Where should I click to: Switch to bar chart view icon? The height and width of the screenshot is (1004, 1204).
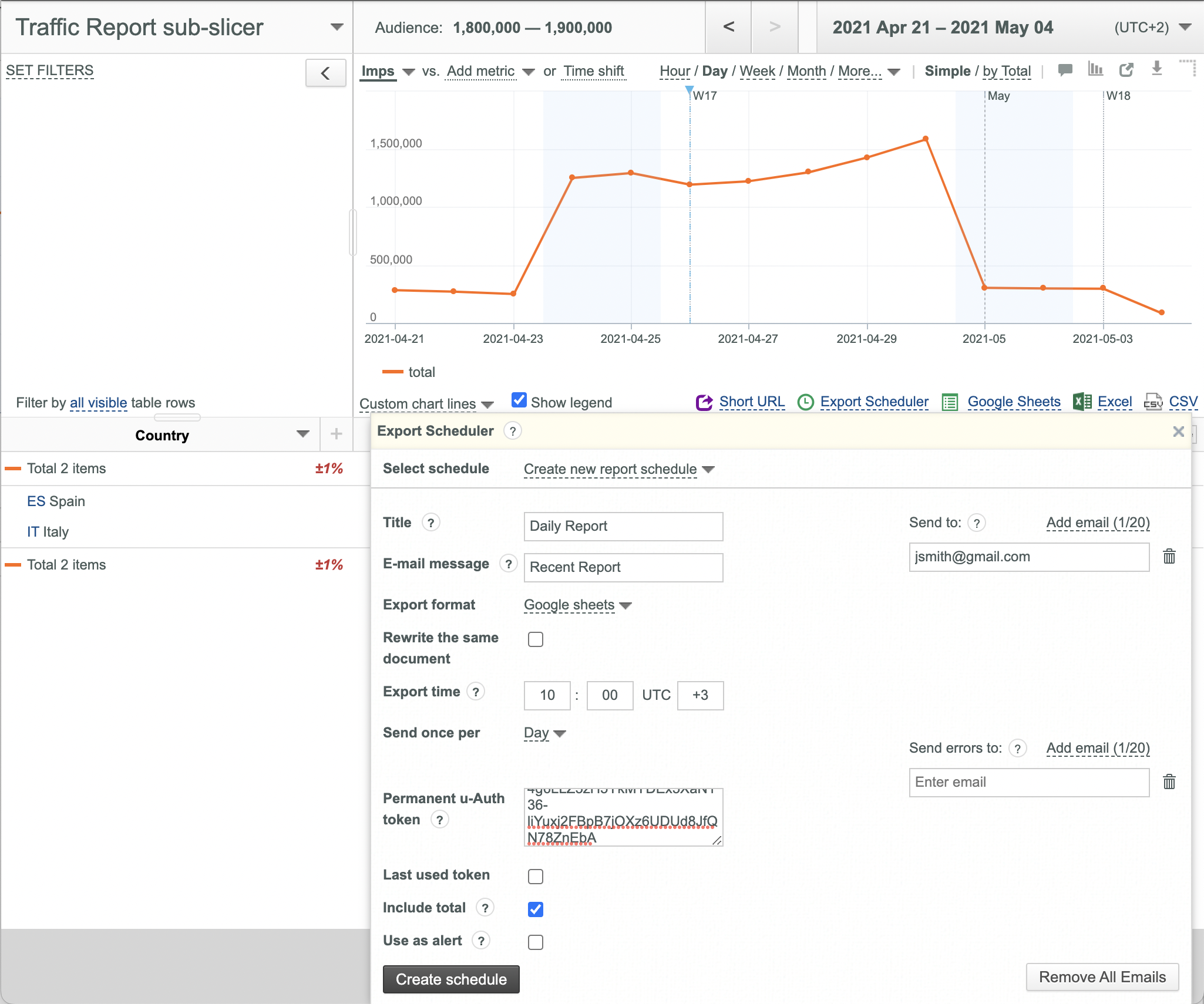coord(1095,69)
